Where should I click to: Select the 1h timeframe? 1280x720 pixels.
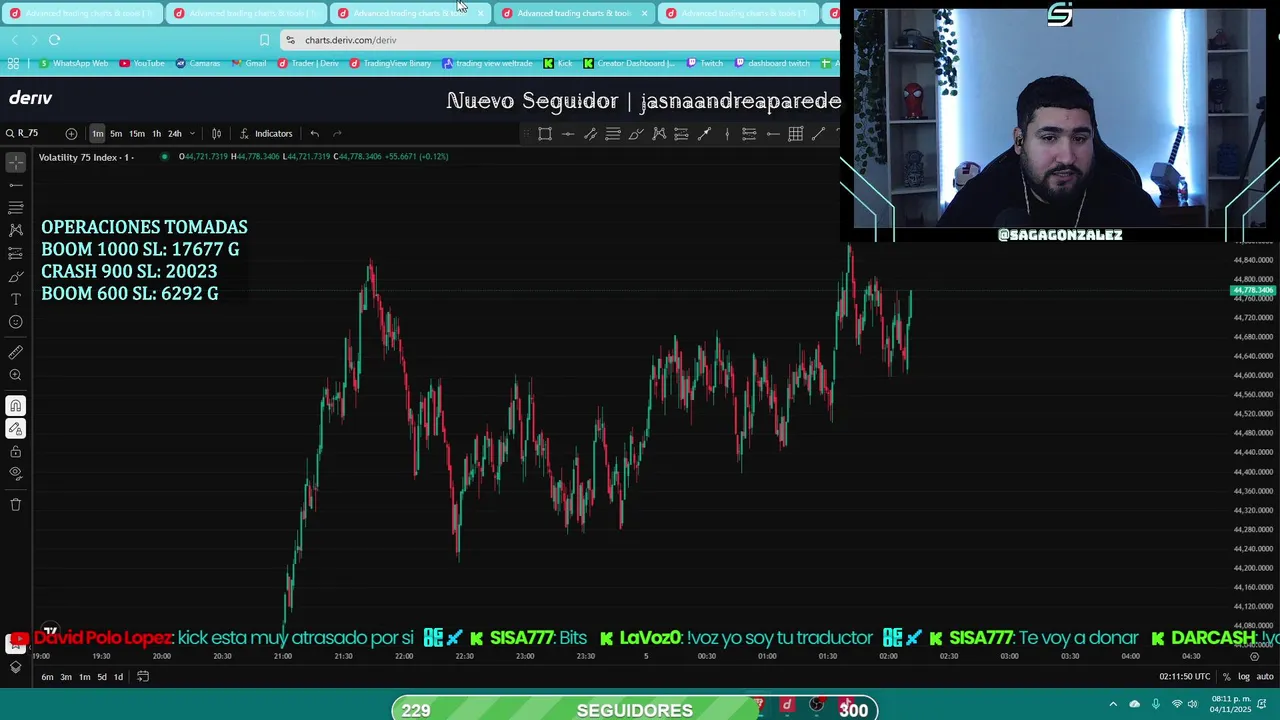coord(156,133)
